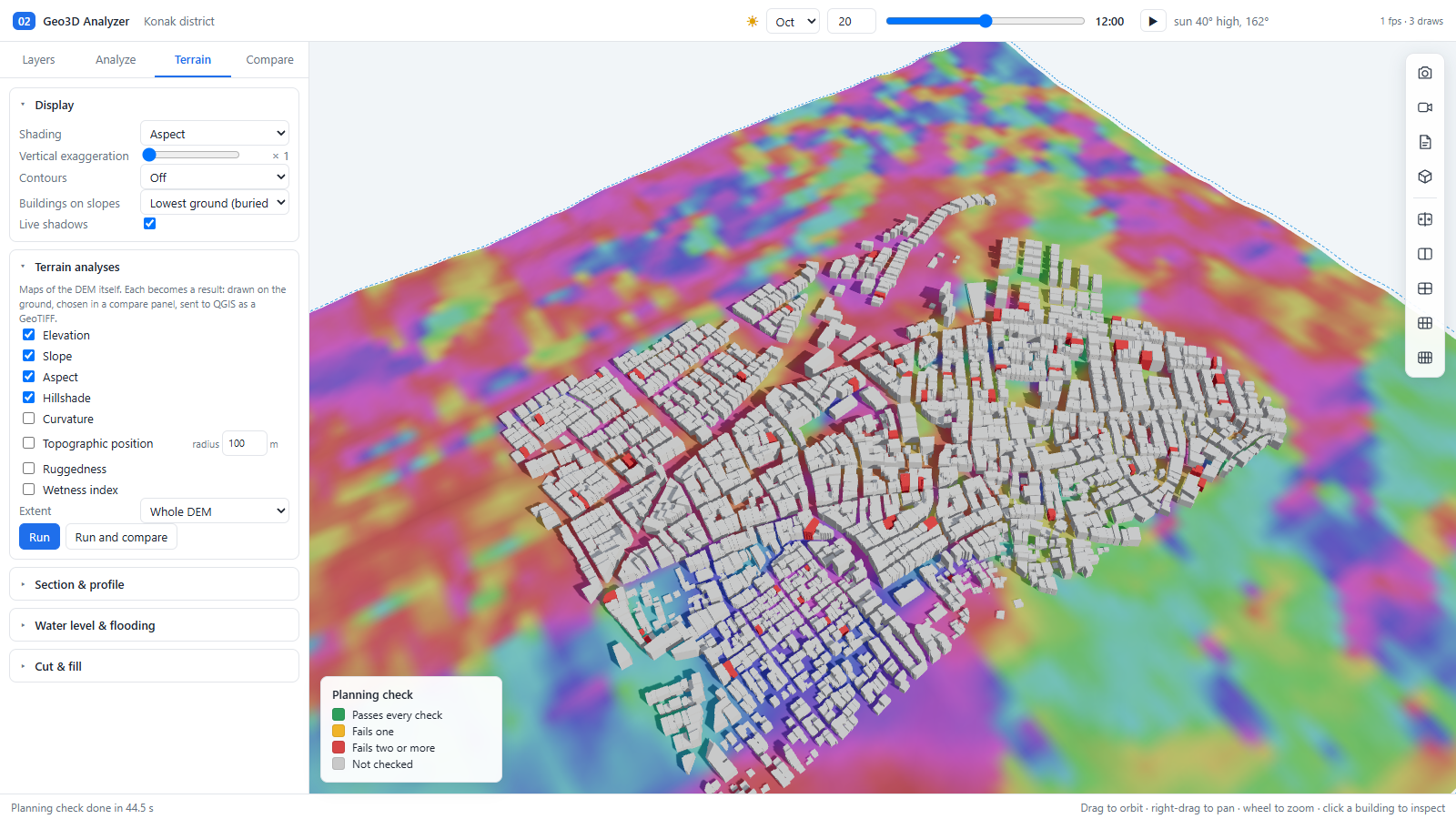Select the Terrain tab

(193, 60)
